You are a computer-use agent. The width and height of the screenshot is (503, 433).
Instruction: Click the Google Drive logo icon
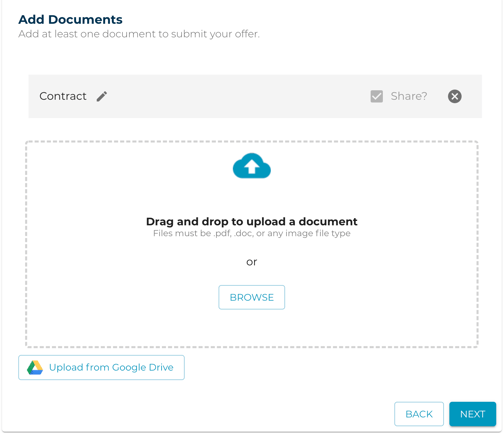pyautogui.click(x=35, y=367)
